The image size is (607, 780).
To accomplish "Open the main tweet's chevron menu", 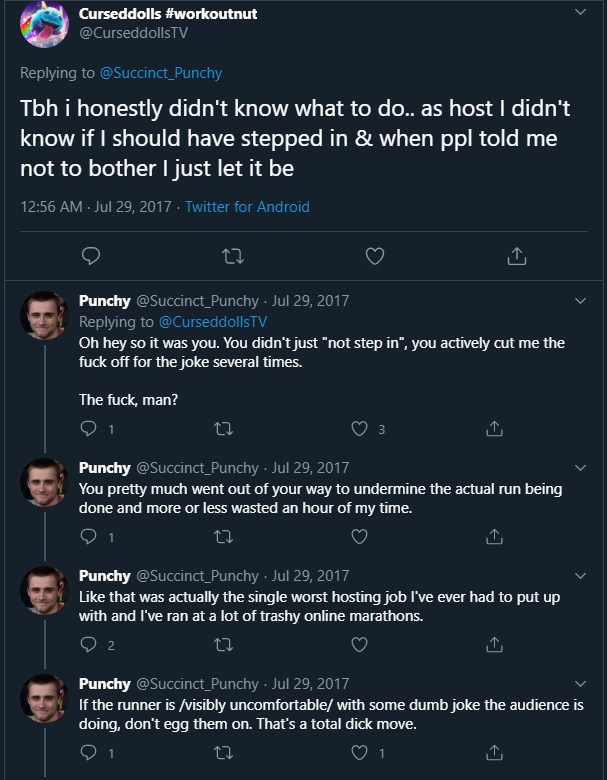I will point(581,13).
